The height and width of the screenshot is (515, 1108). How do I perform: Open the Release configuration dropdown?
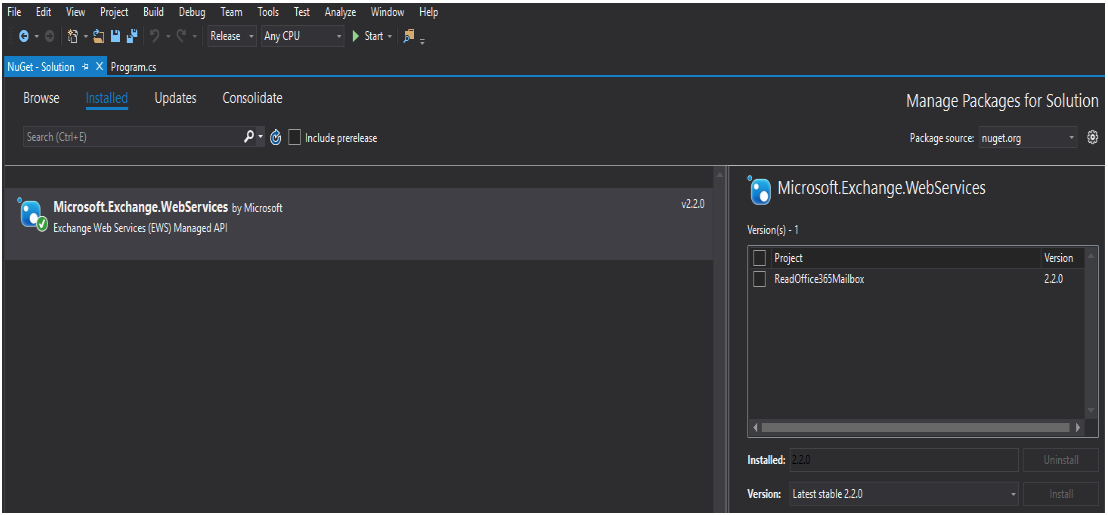[232, 36]
